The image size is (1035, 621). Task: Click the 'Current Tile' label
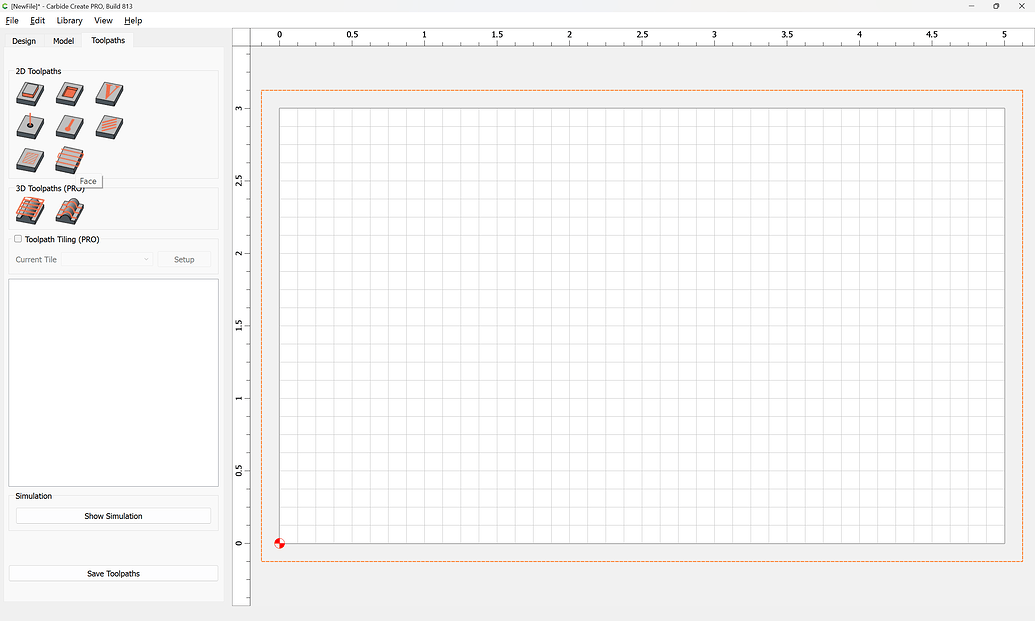tap(36, 259)
